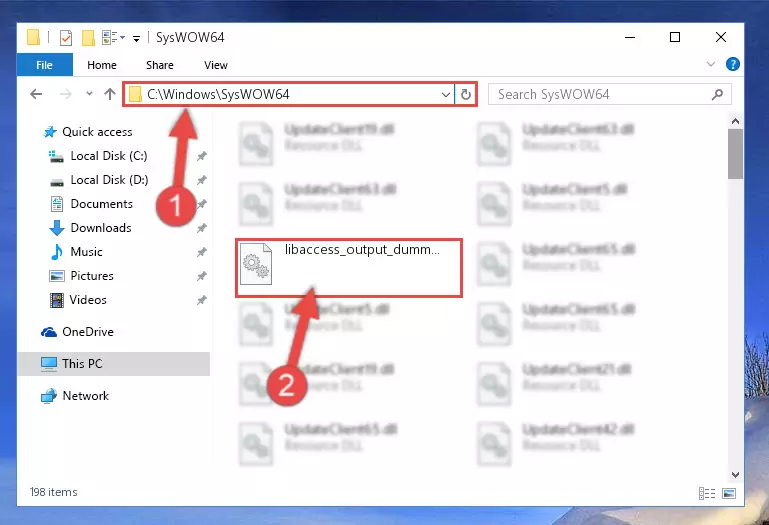
Task: Open the recent locations dropdown arrow
Action: [x=89, y=93]
